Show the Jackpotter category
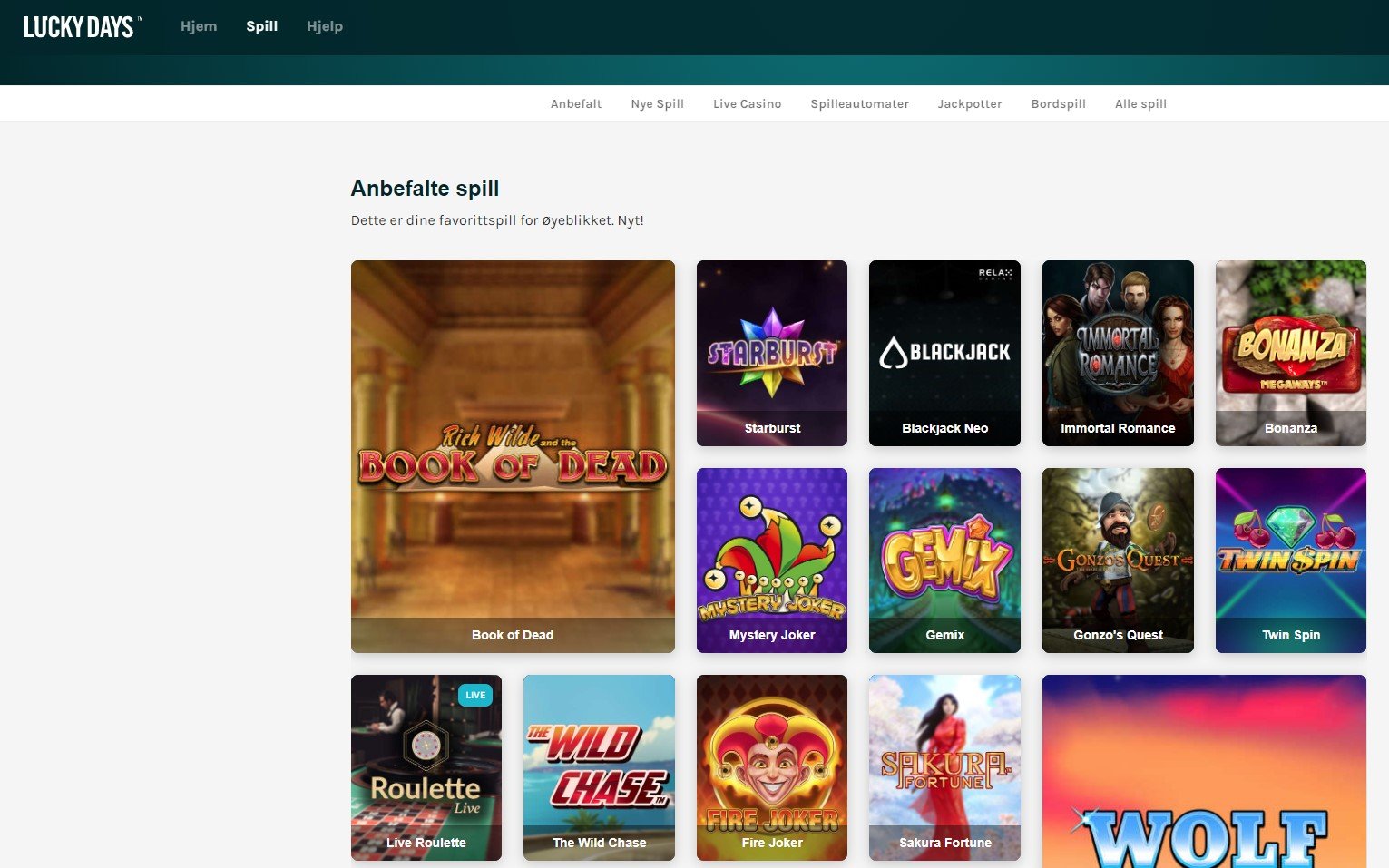Viewport: 1389px width, 868px height. point(969,104)
